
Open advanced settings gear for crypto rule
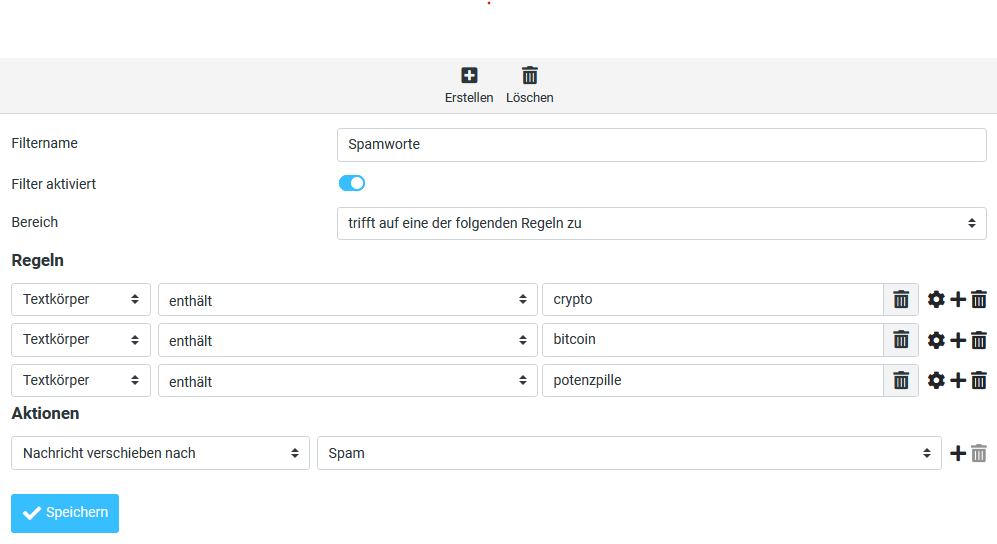click(936, 299)
